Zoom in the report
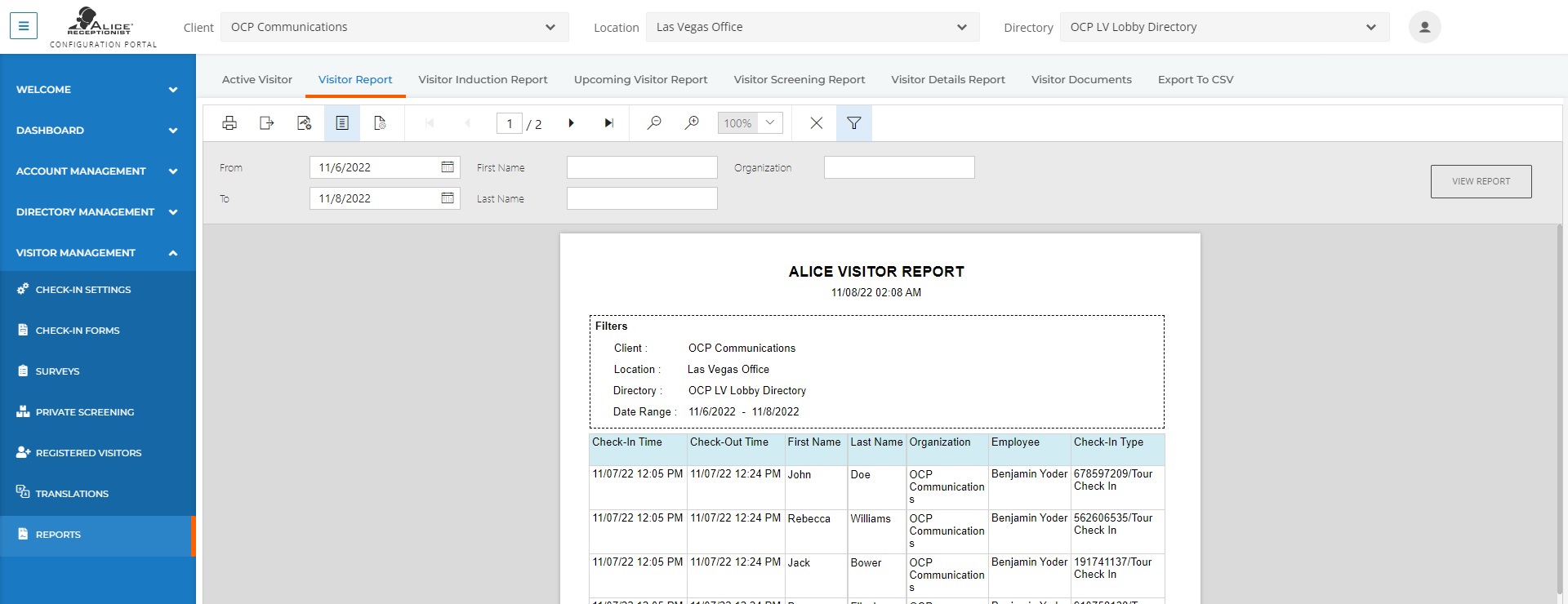1568x604 pixels. tap(692, 123)
